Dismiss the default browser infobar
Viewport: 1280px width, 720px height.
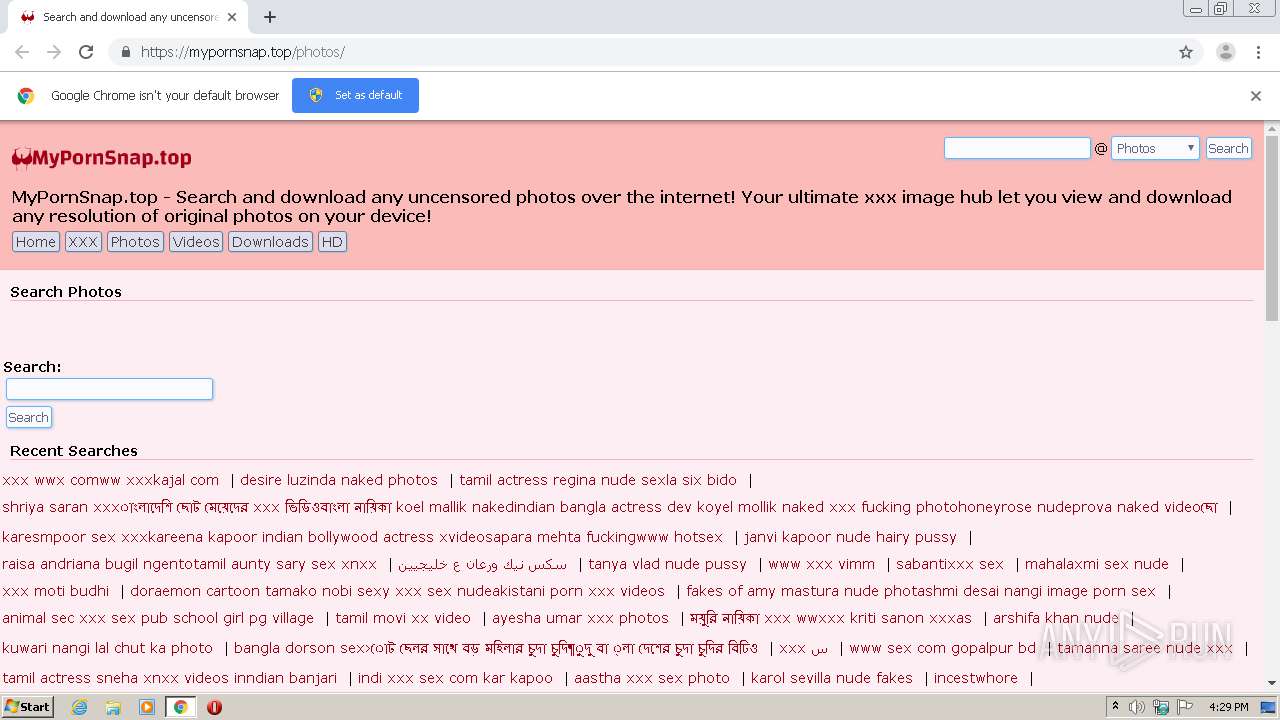click(x=1256, y=96)
